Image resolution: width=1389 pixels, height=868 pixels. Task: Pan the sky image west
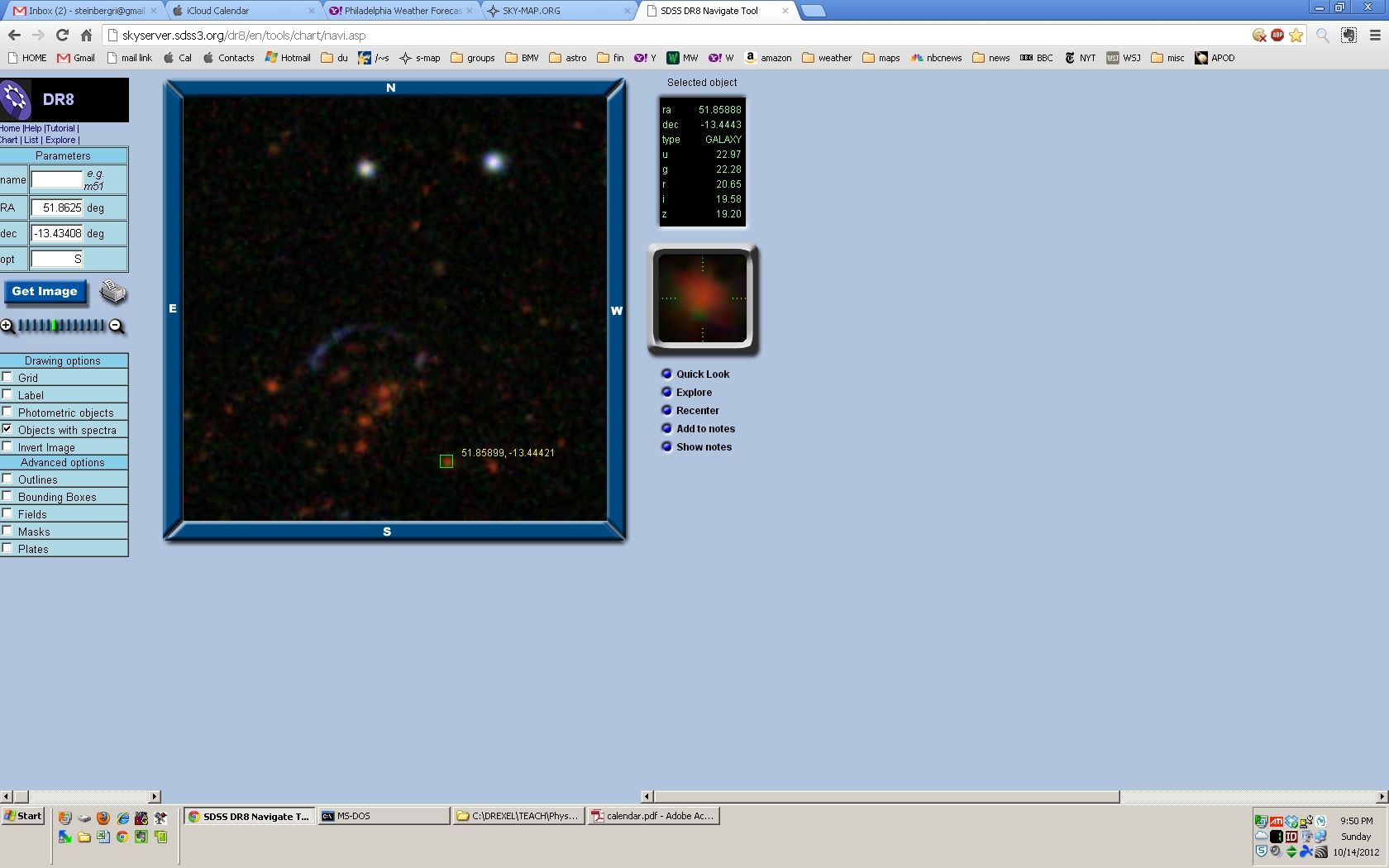point(617,311)
